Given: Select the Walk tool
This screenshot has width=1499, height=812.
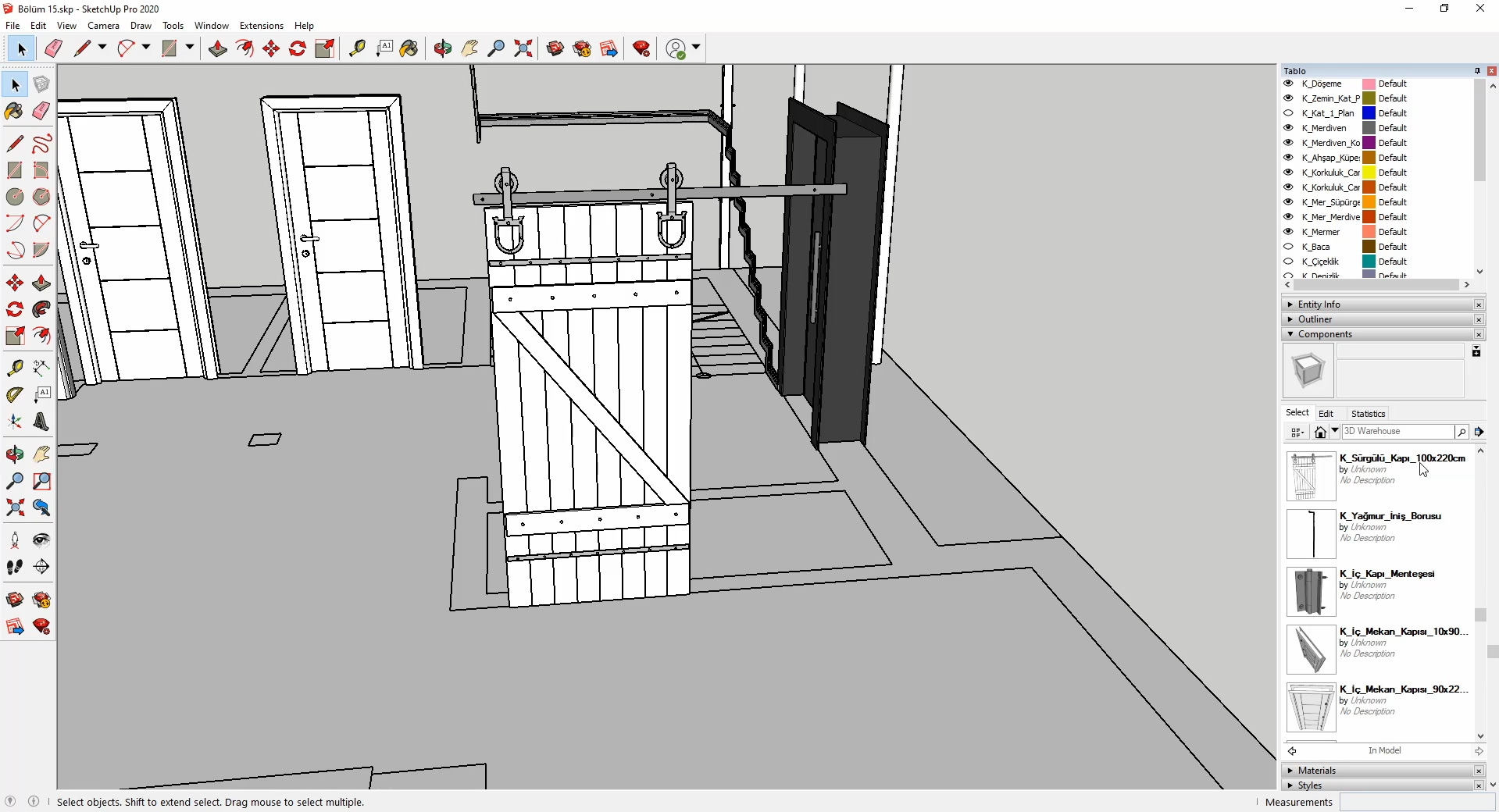Looking at the screenshot, I should pos(15,567).
